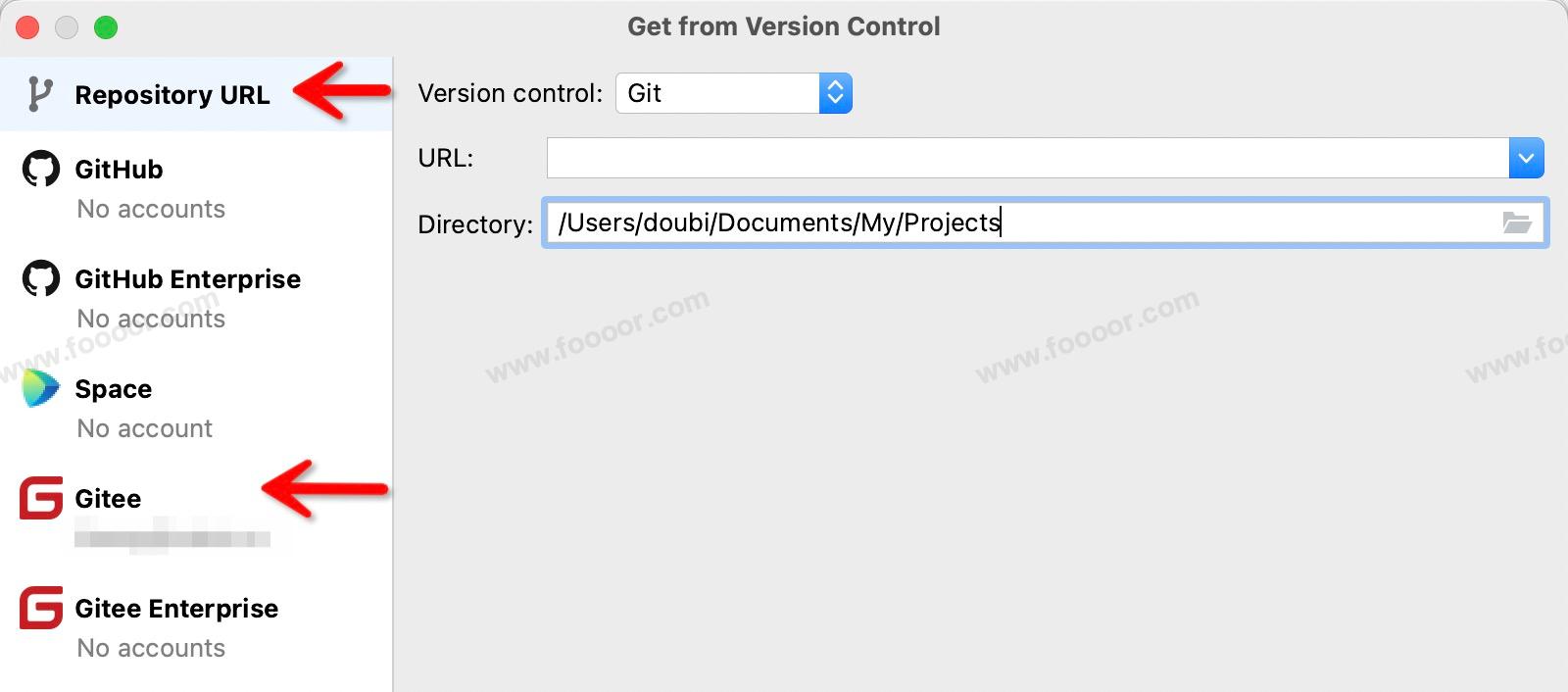This screenshot has width=1568, height=692.
Task: Choose the Space section label
Action: pos(113,389)
